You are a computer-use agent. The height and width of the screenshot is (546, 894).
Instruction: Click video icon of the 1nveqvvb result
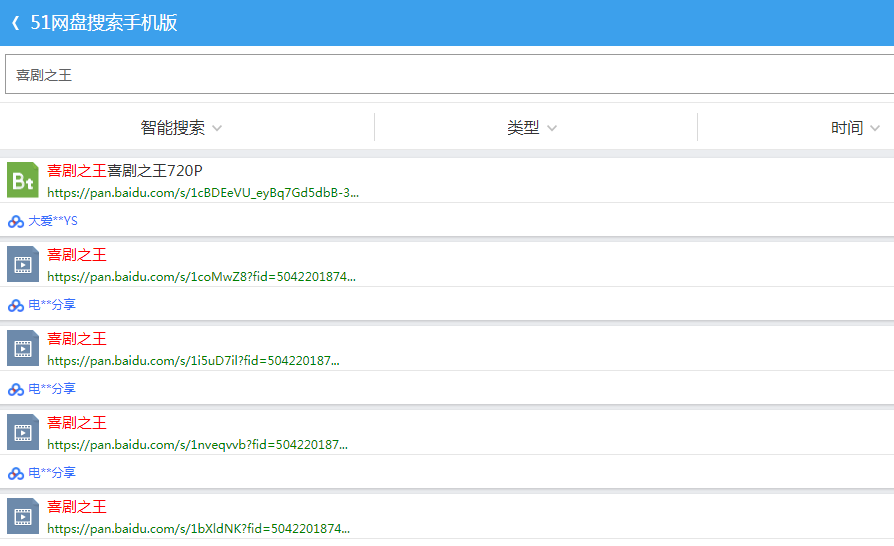point(23,432)
